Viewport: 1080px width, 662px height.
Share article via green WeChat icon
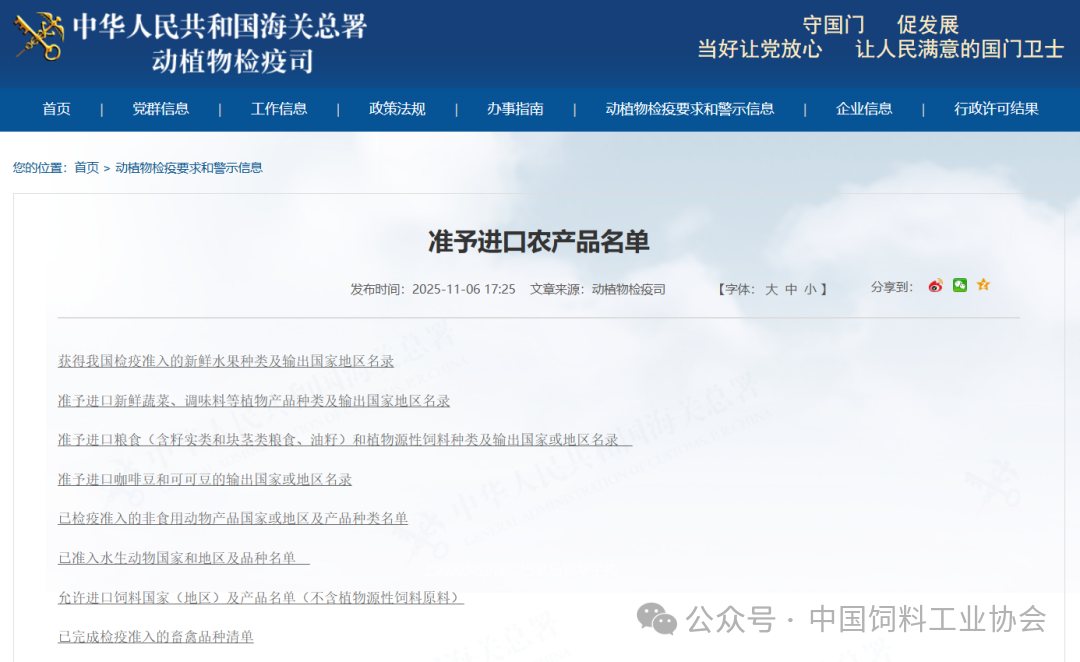click(x=960, y=286)
